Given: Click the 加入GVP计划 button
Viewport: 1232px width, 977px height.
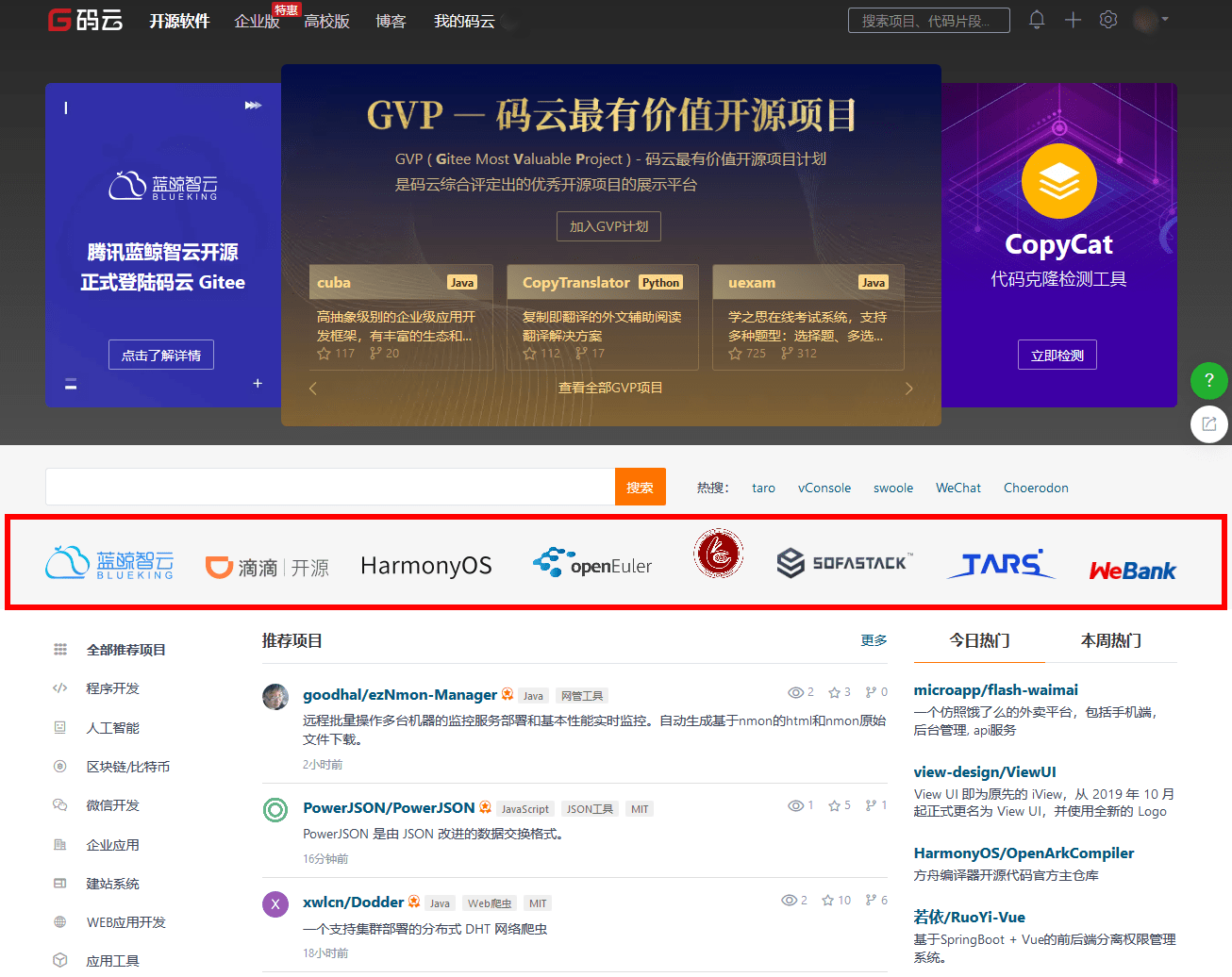Looking at the screenshot, I should tap(608, 226).
